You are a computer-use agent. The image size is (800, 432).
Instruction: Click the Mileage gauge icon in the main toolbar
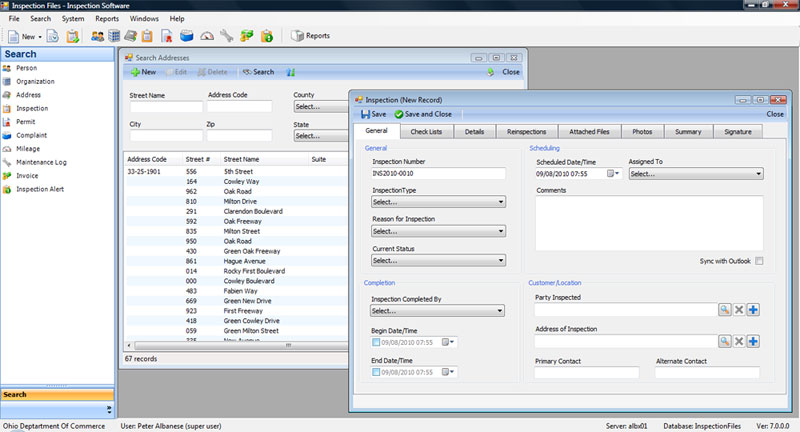[207, 36]
